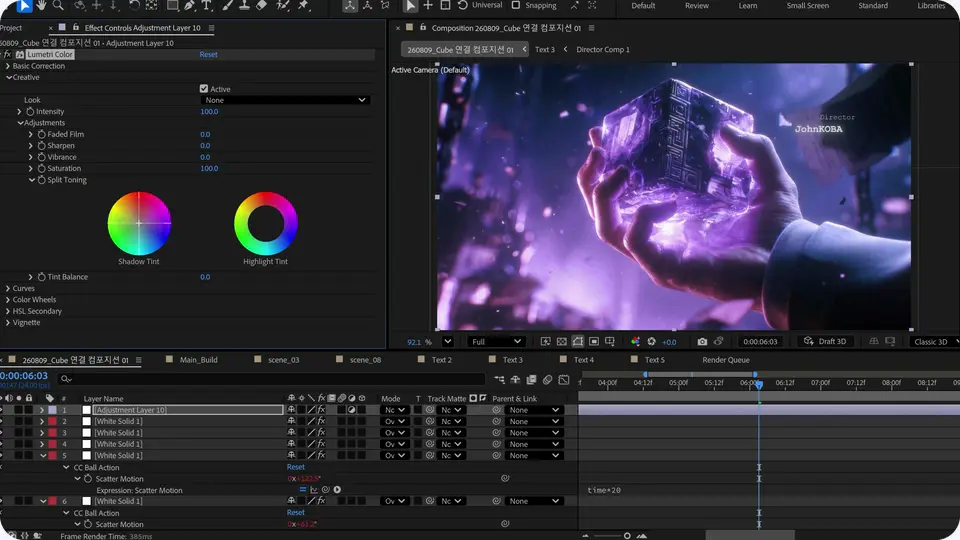Click the Local Axis mode icon
Image resolution: width=960 pixels, height=540 pixels.
(350, 6)
